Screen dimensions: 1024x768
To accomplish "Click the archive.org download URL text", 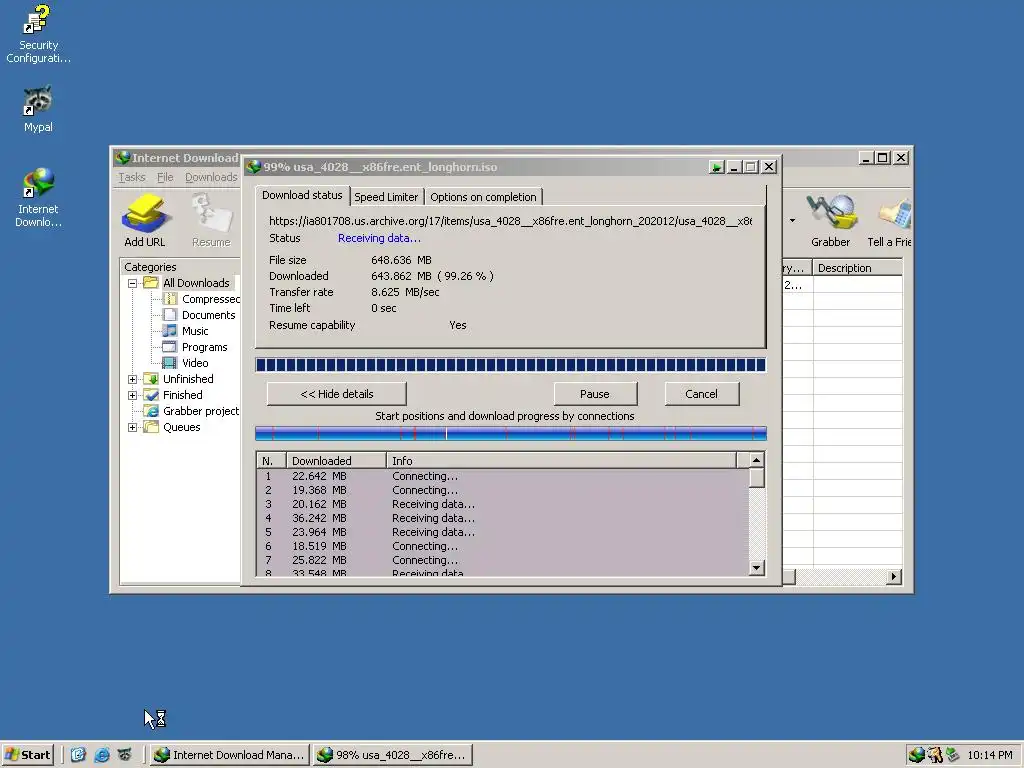I will [x=510, y=221].
